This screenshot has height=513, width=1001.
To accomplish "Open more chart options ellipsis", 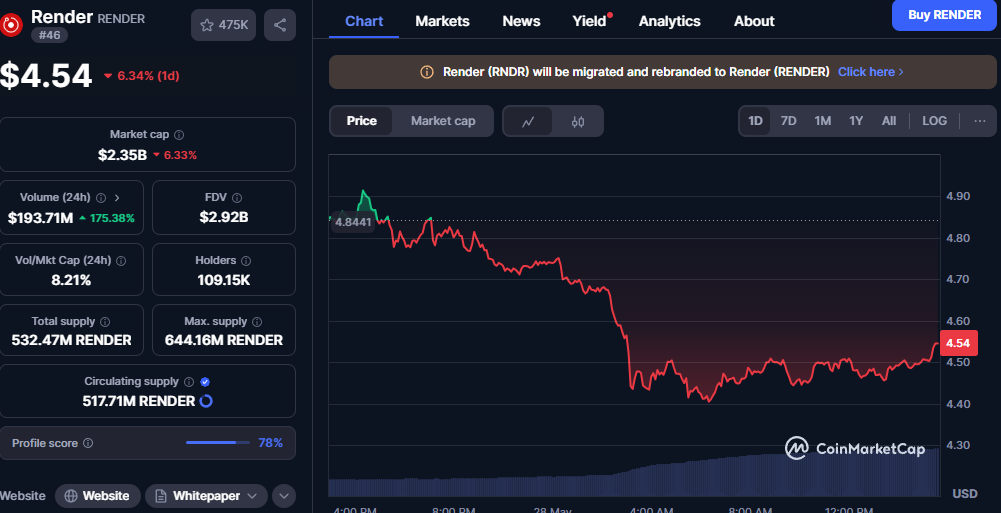I will click(x=980, y=121).
